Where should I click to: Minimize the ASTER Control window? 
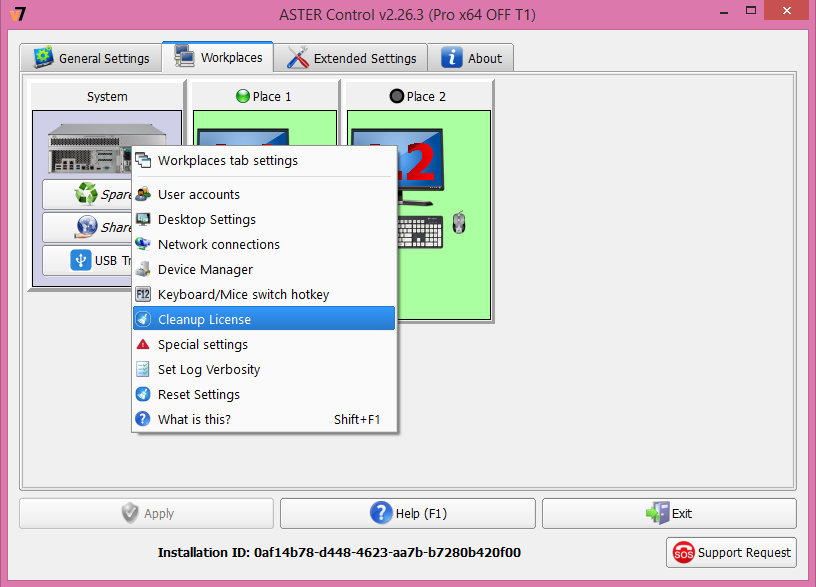point(724,11)
